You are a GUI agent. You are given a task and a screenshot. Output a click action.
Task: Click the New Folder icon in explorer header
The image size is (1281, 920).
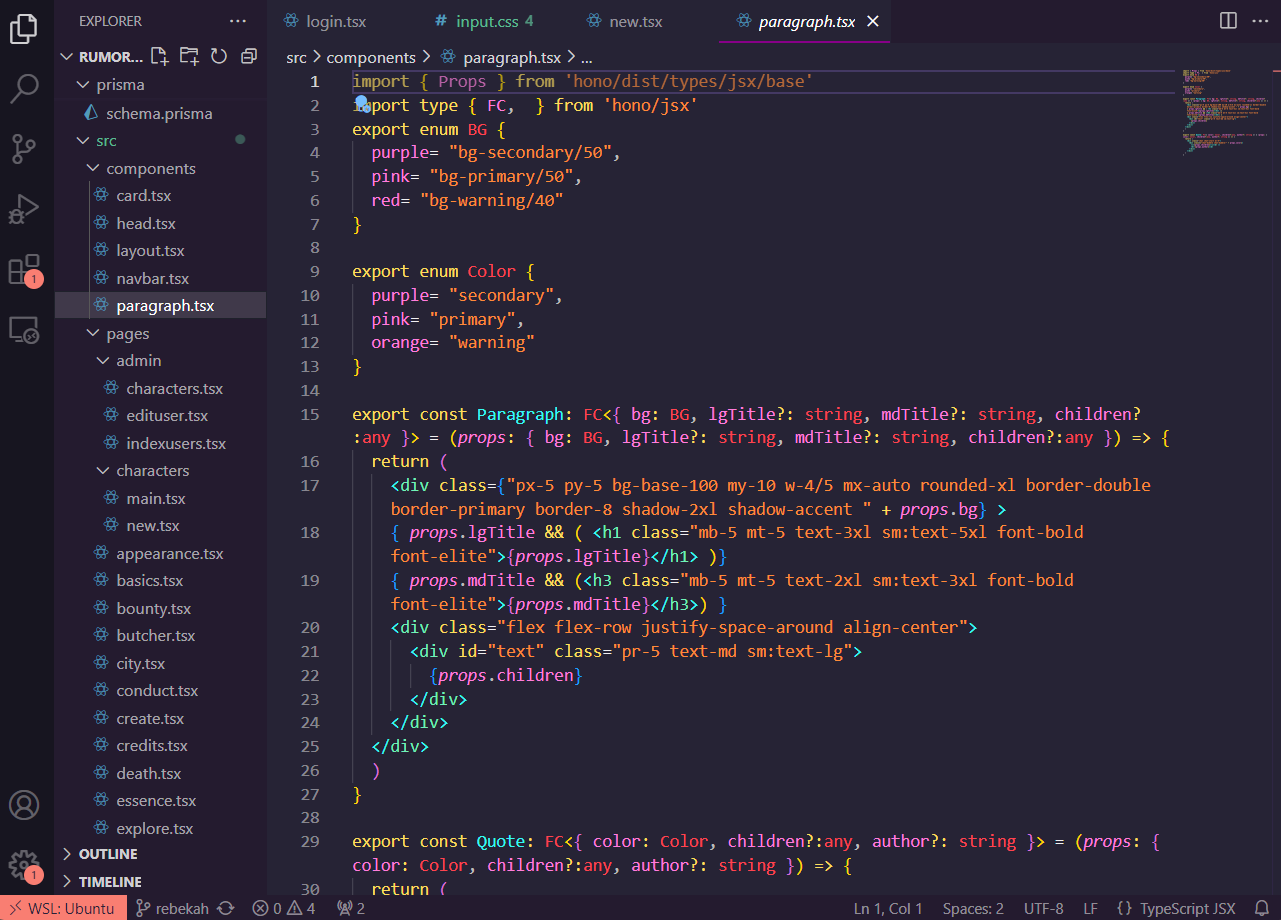[x=189, y=56]
